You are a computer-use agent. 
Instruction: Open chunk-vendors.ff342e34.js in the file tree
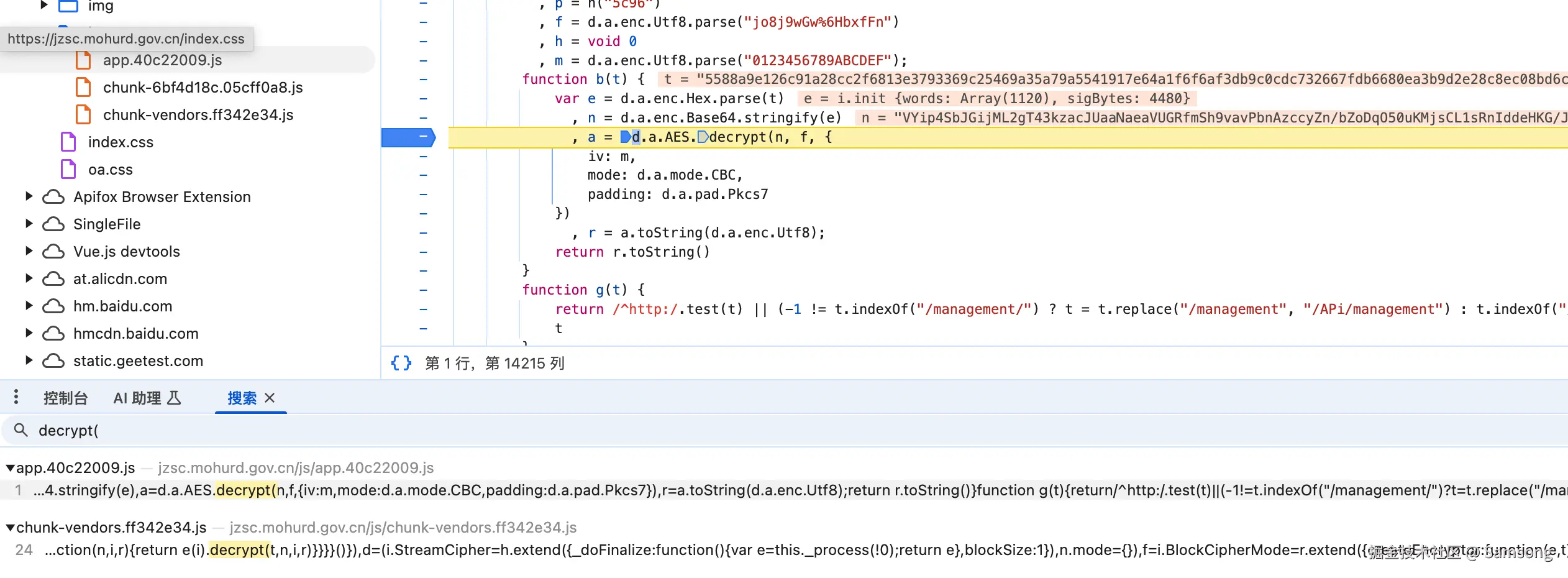(198, 115)
